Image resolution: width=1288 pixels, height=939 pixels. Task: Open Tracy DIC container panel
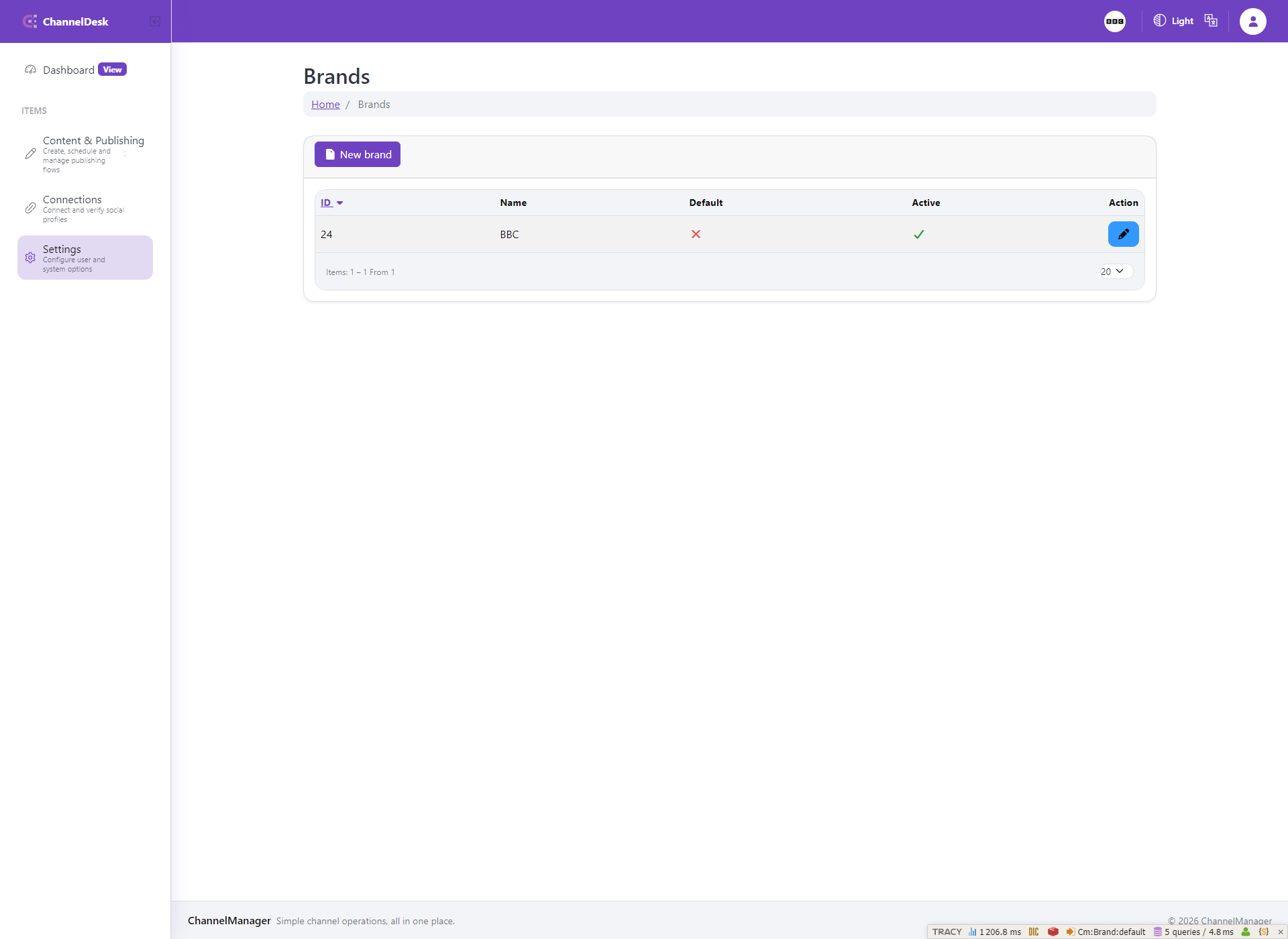pyautogui.click(x=1034, y=932)
